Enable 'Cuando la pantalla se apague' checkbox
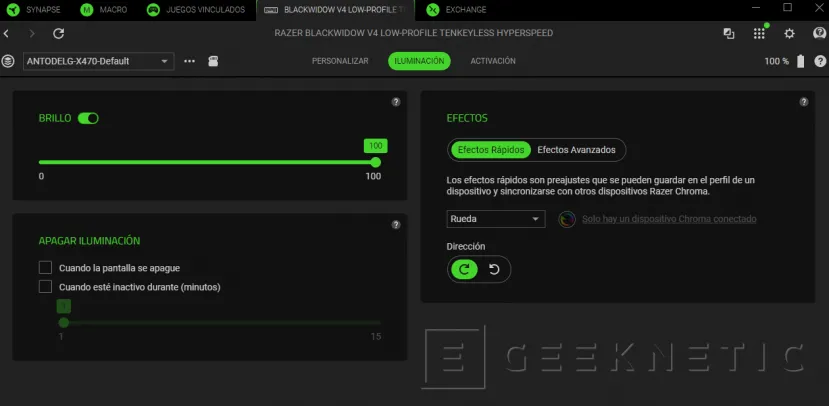Viewport: 829px width, 406px height. (x=45, y=268)
